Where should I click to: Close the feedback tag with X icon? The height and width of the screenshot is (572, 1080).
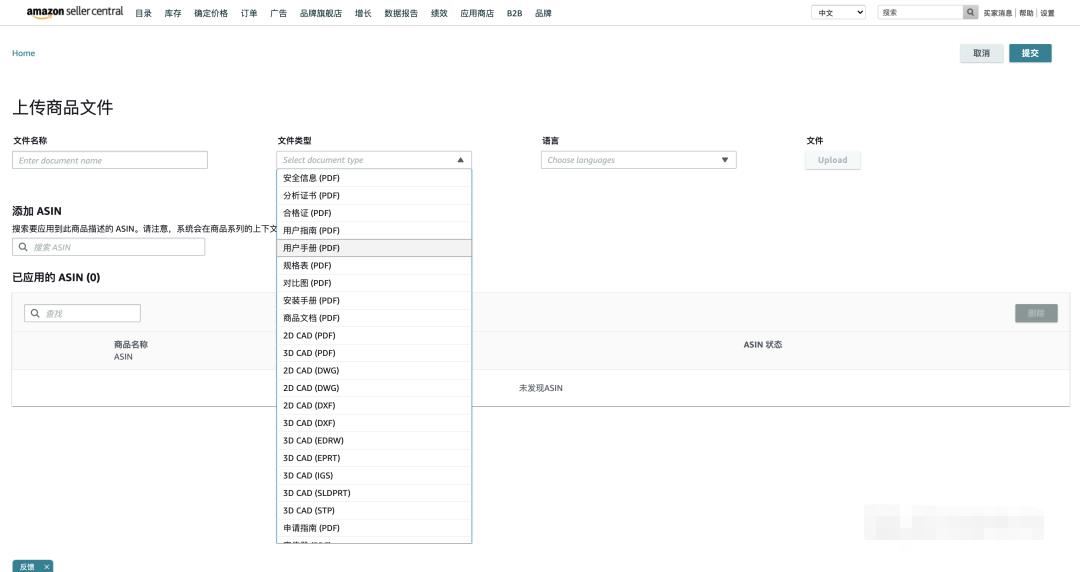click(46, 566)
